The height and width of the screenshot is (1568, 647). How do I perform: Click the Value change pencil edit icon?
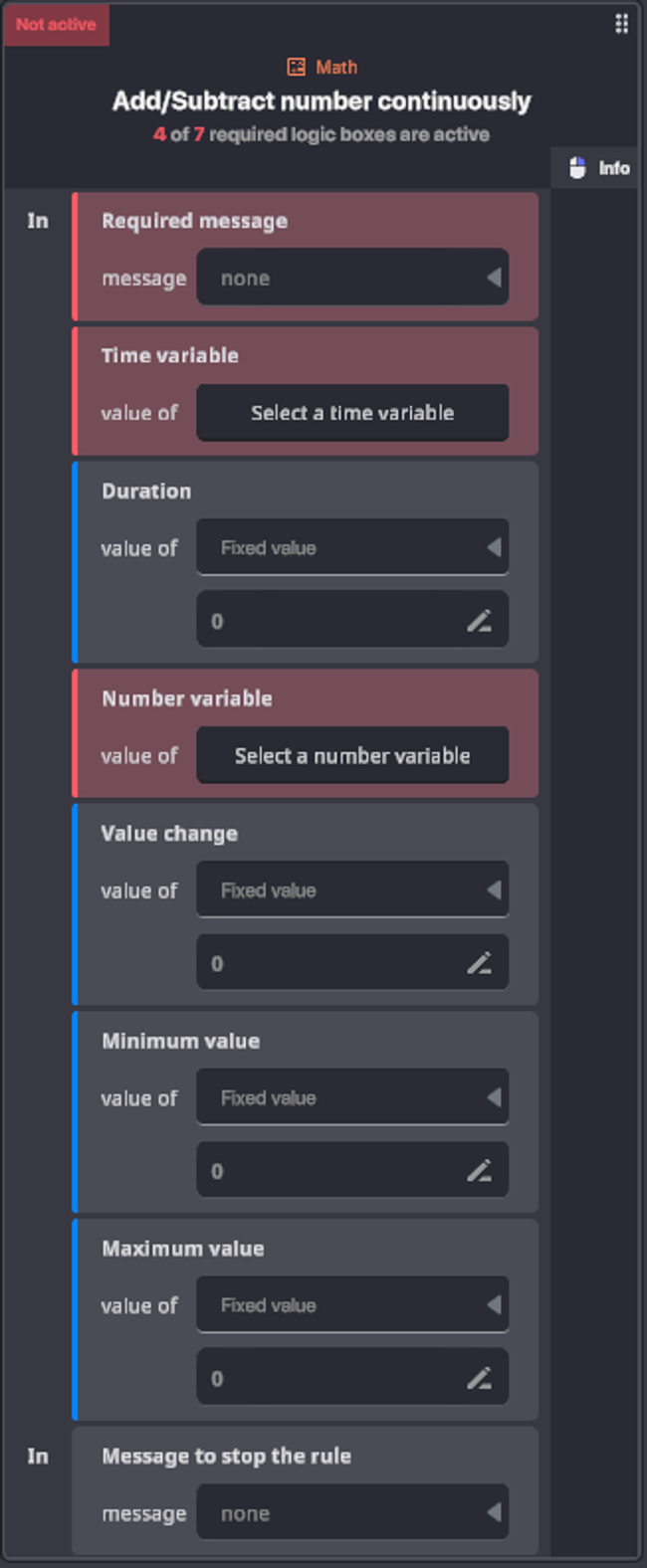[479, 963]
